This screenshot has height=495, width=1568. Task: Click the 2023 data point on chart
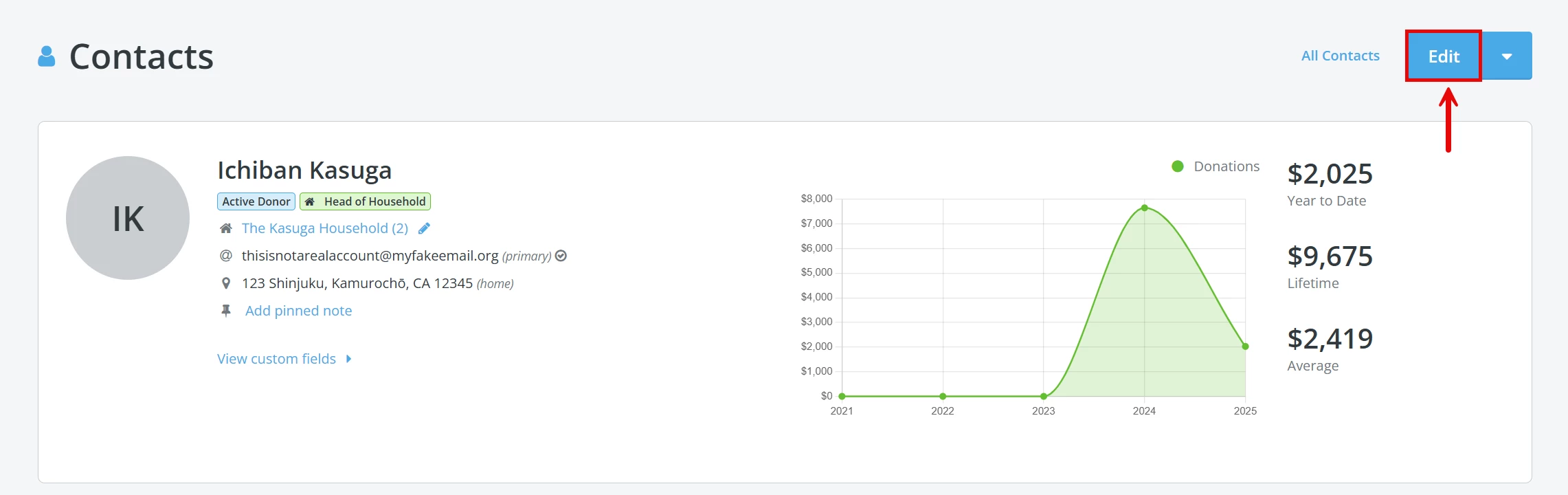pos(1044,396)
